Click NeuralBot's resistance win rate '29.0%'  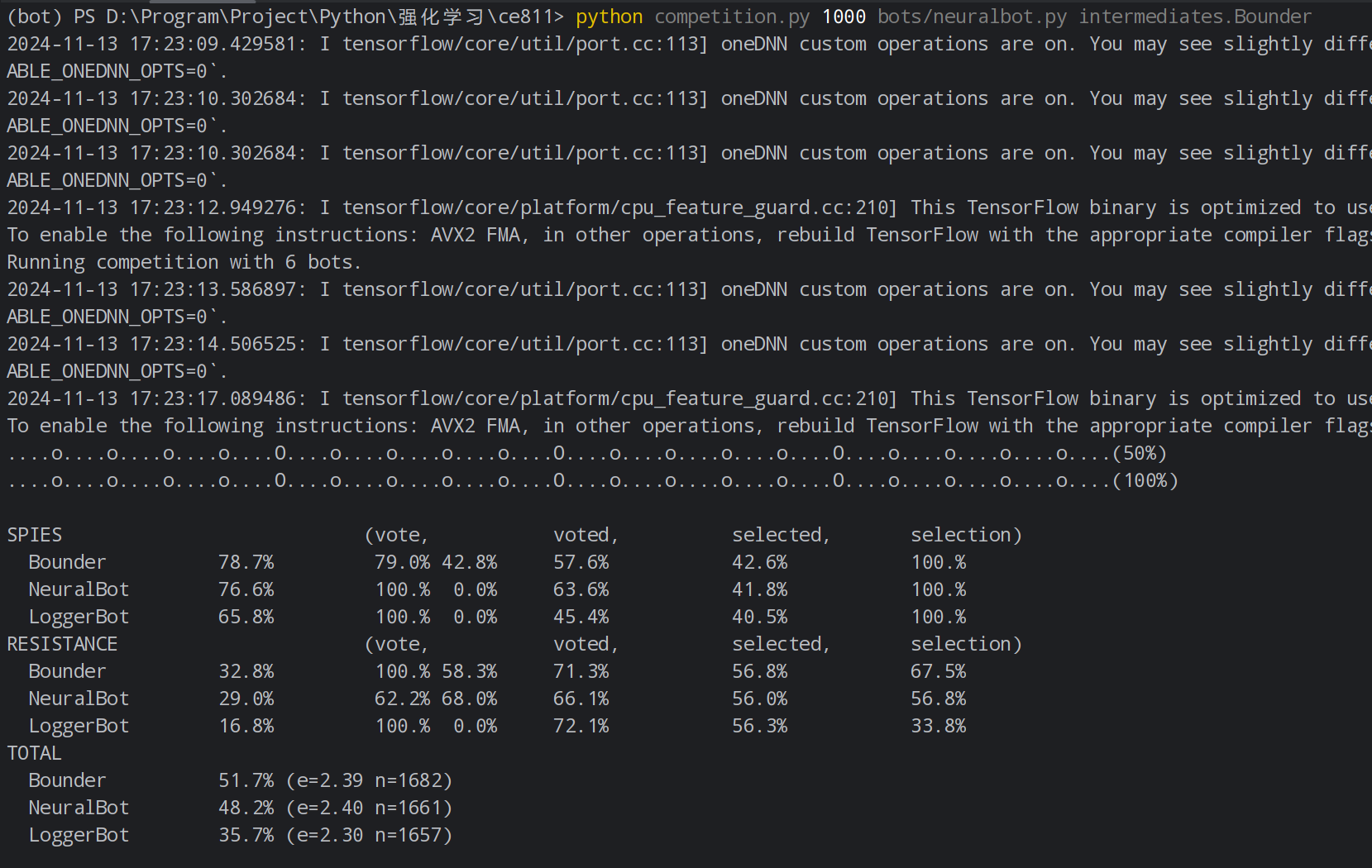pyautogui.click(x=246, y=699)
